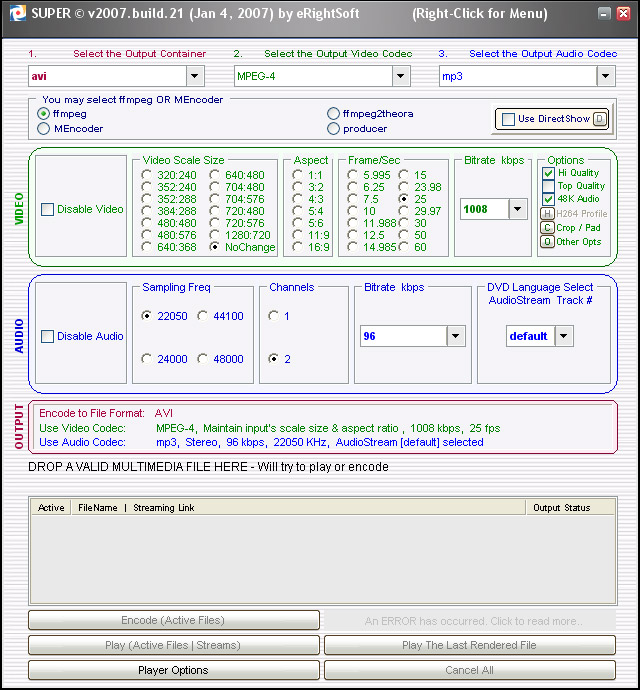This screenshot has width=640, height=690.
Task: Open the output container avi dropdown
Action: pos(194,76)
